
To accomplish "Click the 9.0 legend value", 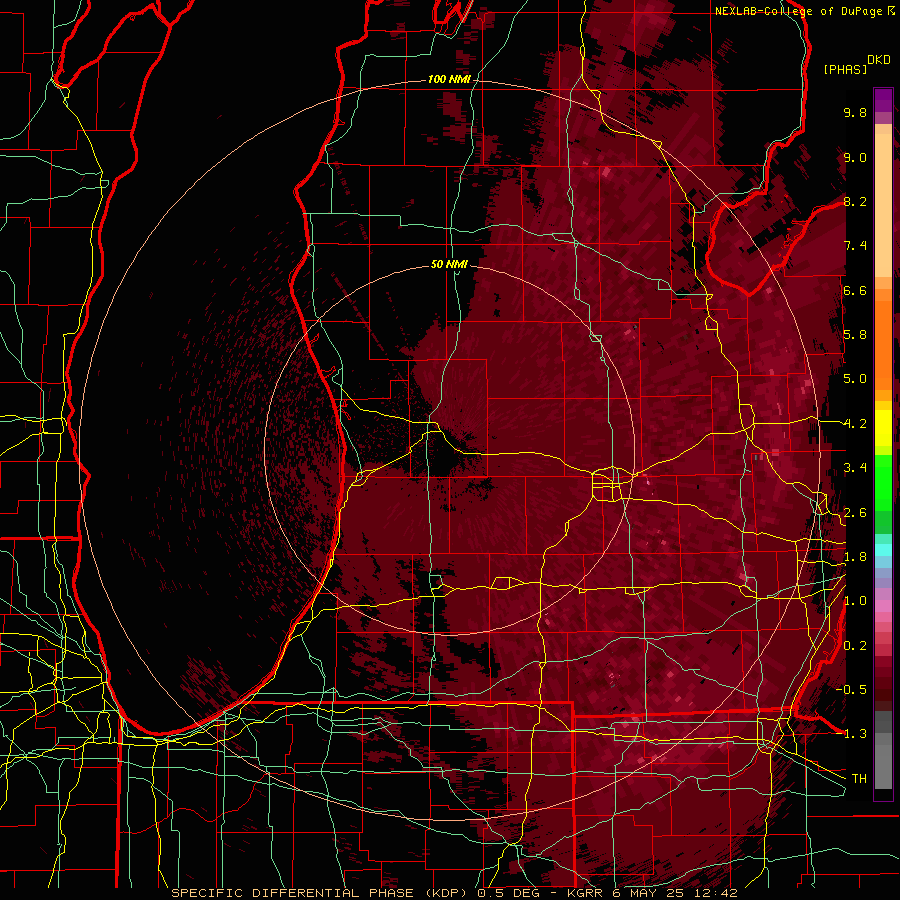I will (855, 157).
